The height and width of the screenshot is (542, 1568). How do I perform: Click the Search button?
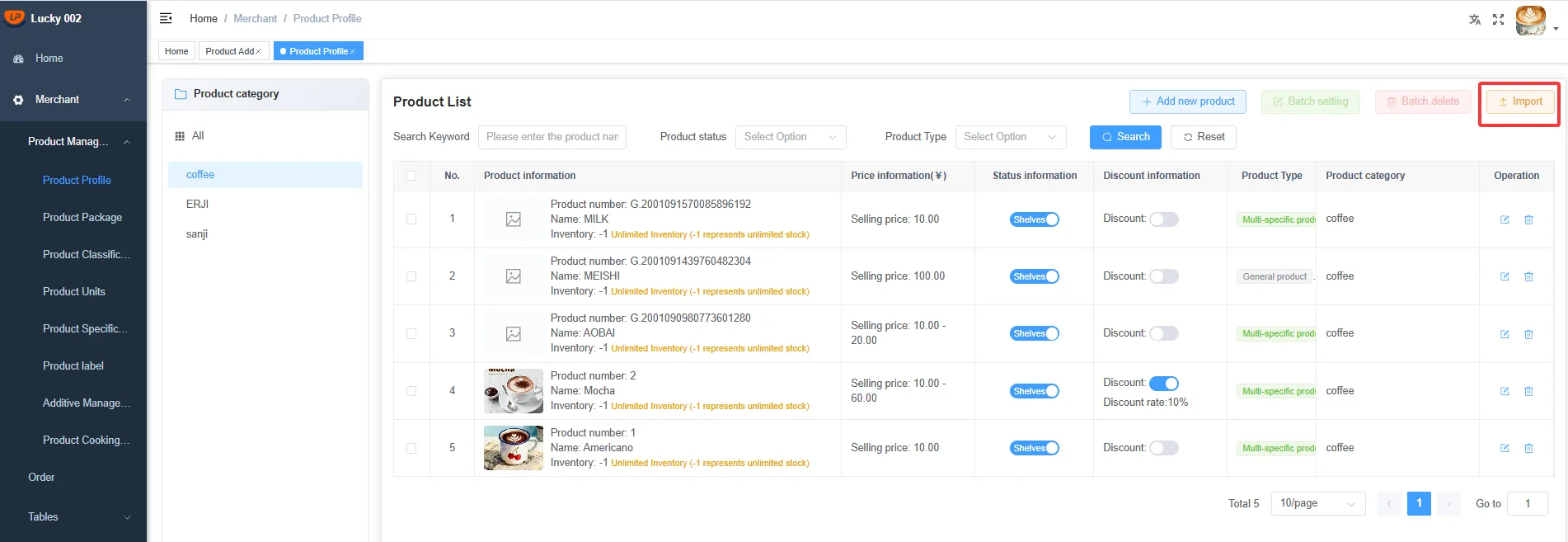[x=1125, y=137]
